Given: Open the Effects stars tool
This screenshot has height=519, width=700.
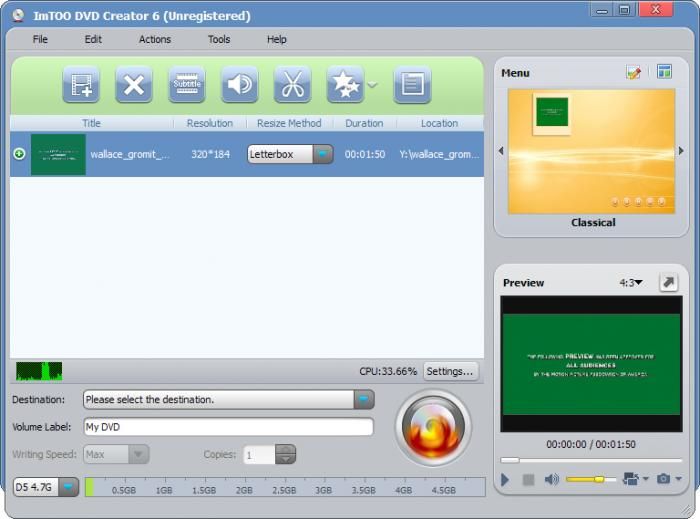Looking at the screenshot, I should coord(345,84).
